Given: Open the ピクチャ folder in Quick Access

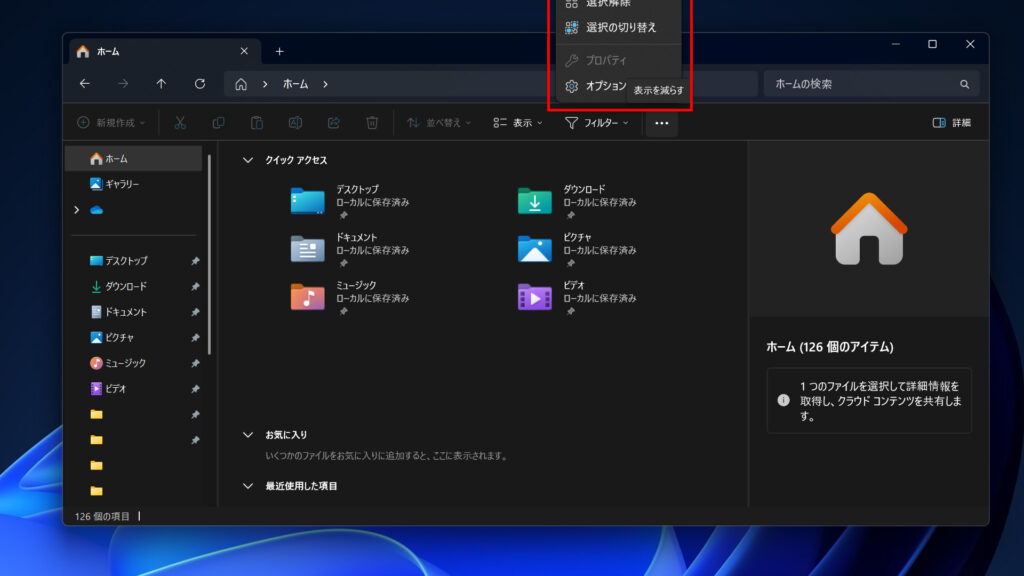Looking at the screenshot, I should pyautogui.click(x=577, y=249).
